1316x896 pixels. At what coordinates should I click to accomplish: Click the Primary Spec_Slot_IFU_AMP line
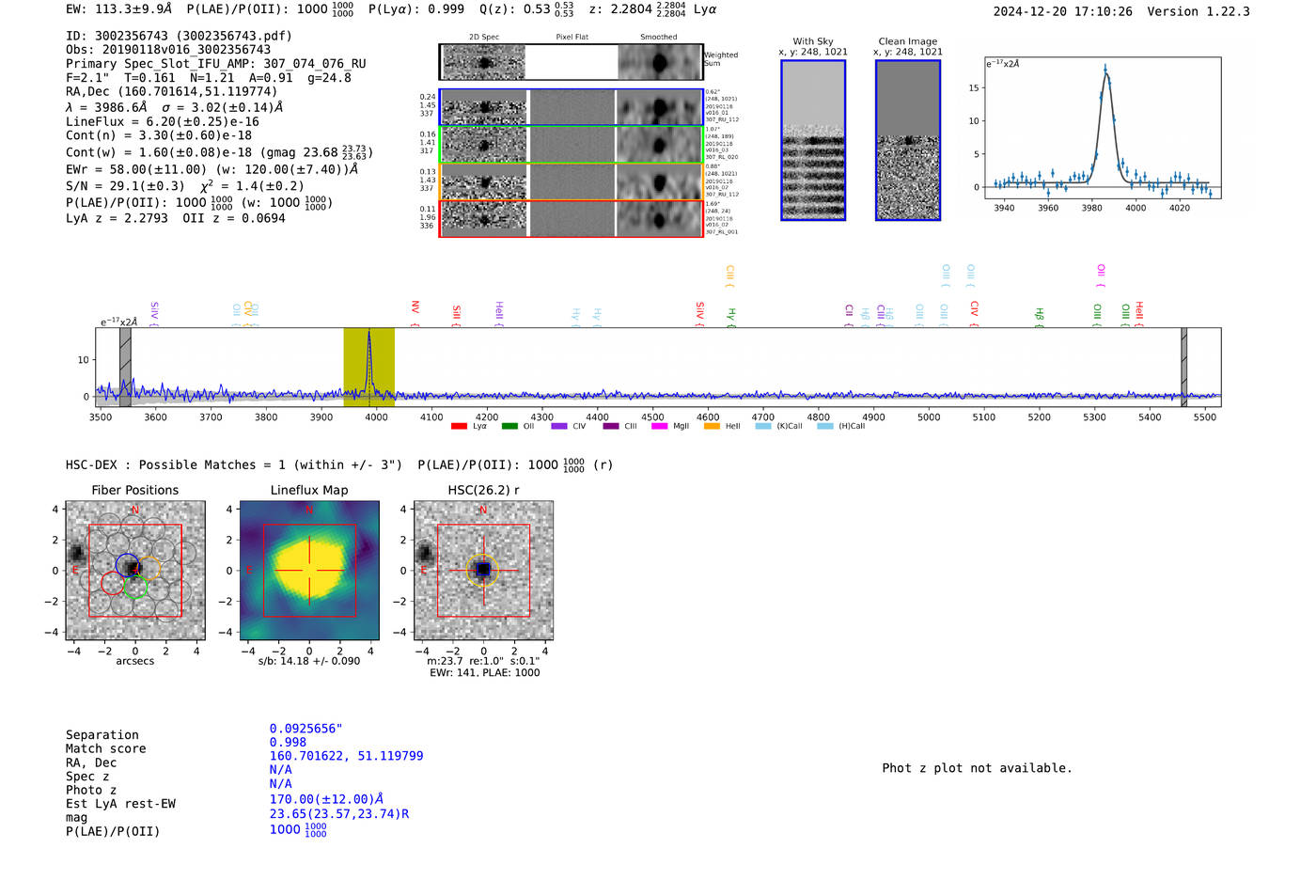(x=216, y=64)
